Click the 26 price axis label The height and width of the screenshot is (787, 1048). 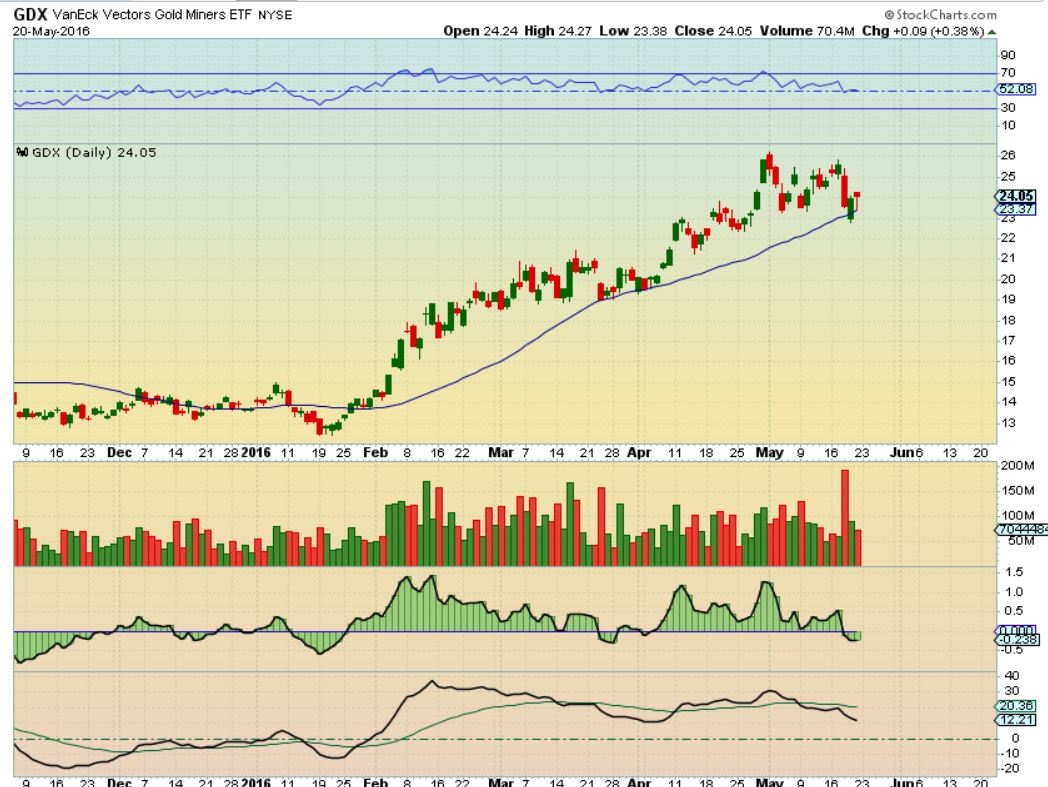[1008, 154]
